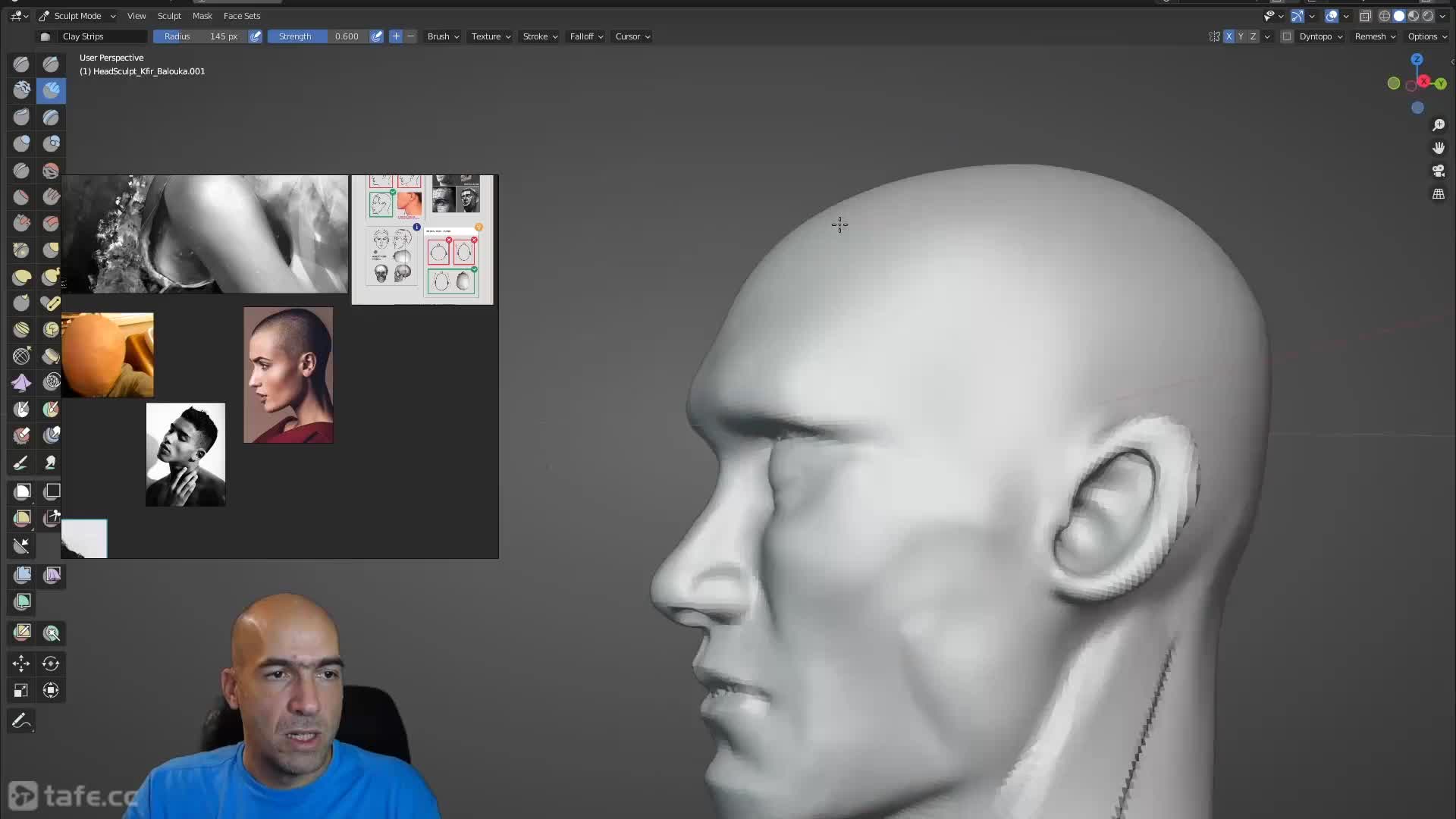Viewport: 1456px width, 819px height.
Task: Expand the Dyntopo settings dropdown
Action: 1321,36
